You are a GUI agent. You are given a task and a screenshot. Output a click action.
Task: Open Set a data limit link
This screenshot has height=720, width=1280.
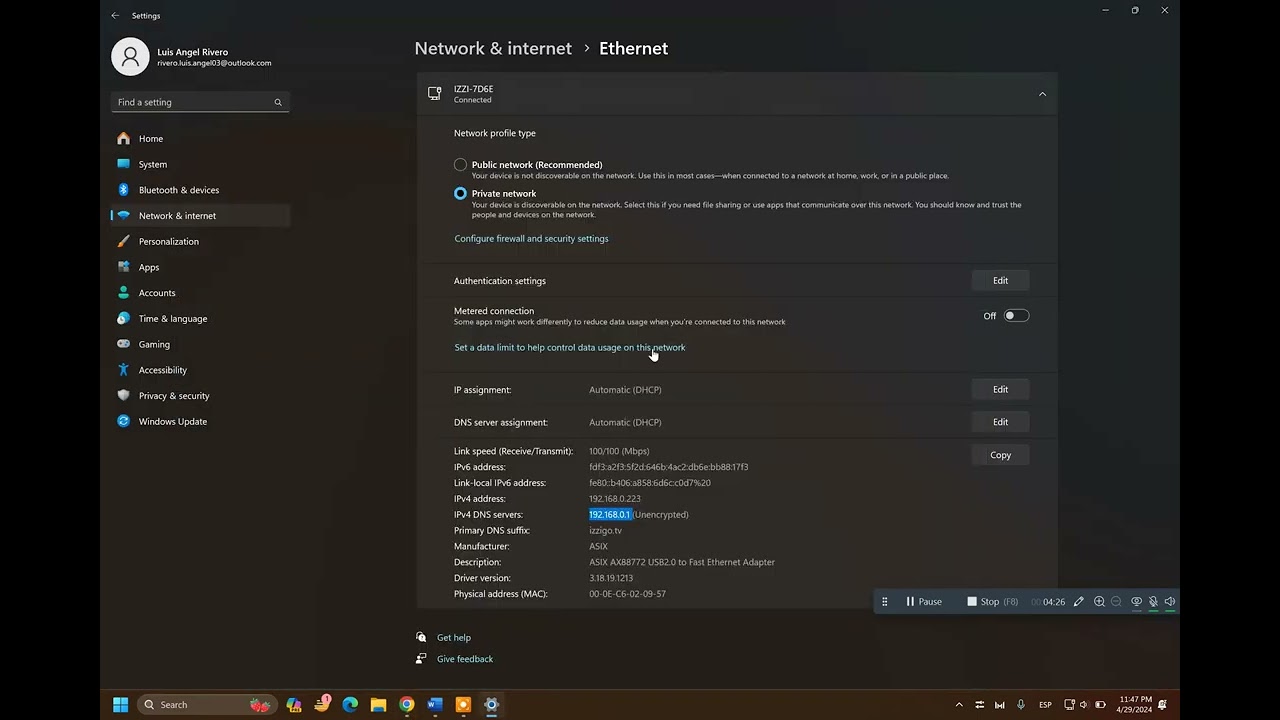570,347
